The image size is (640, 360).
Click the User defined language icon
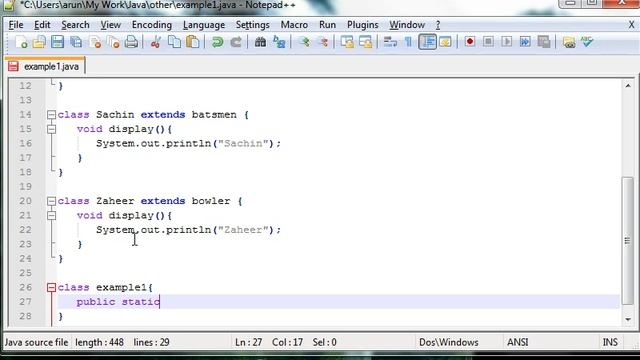point(445,42)
